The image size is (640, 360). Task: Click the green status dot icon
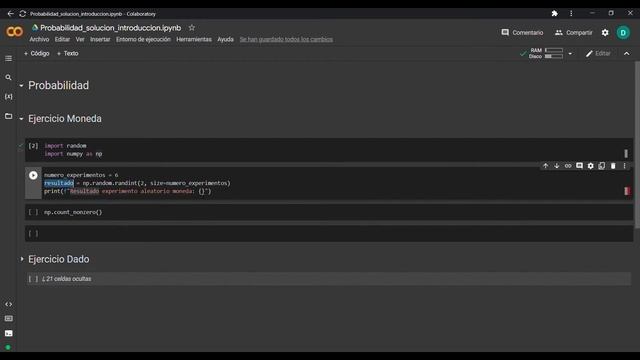click(x=8, y=347)
